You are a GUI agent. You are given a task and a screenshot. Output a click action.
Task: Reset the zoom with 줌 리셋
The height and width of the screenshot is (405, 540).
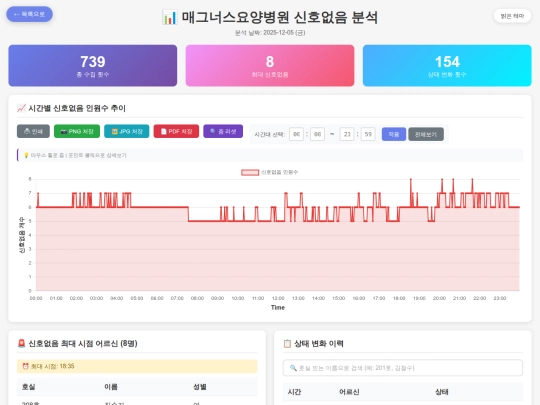point(223,131)
